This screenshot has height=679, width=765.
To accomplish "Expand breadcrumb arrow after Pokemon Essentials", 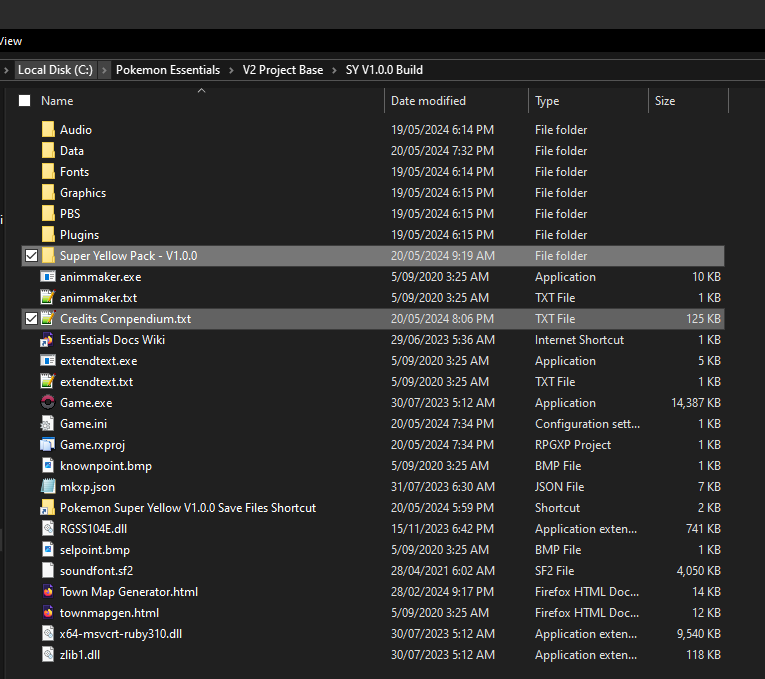I will click(x=231, y=70).
